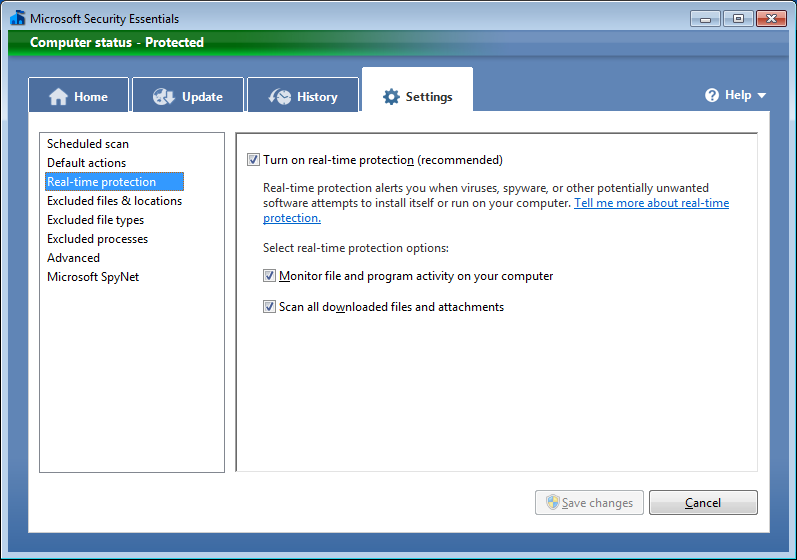This screenshot has width=797, height=560.
Task: Toggle Monitor file and program activity checkbox
Action: pos(269,276)
